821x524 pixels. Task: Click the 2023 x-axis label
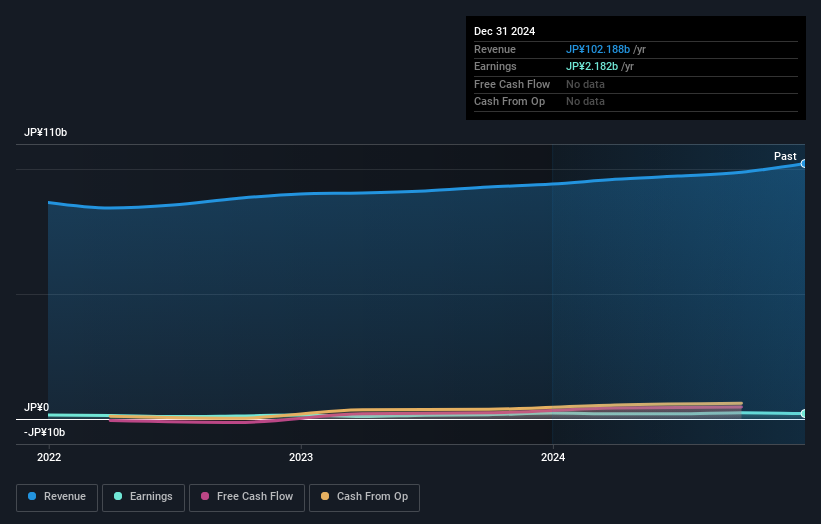[301, 458]
